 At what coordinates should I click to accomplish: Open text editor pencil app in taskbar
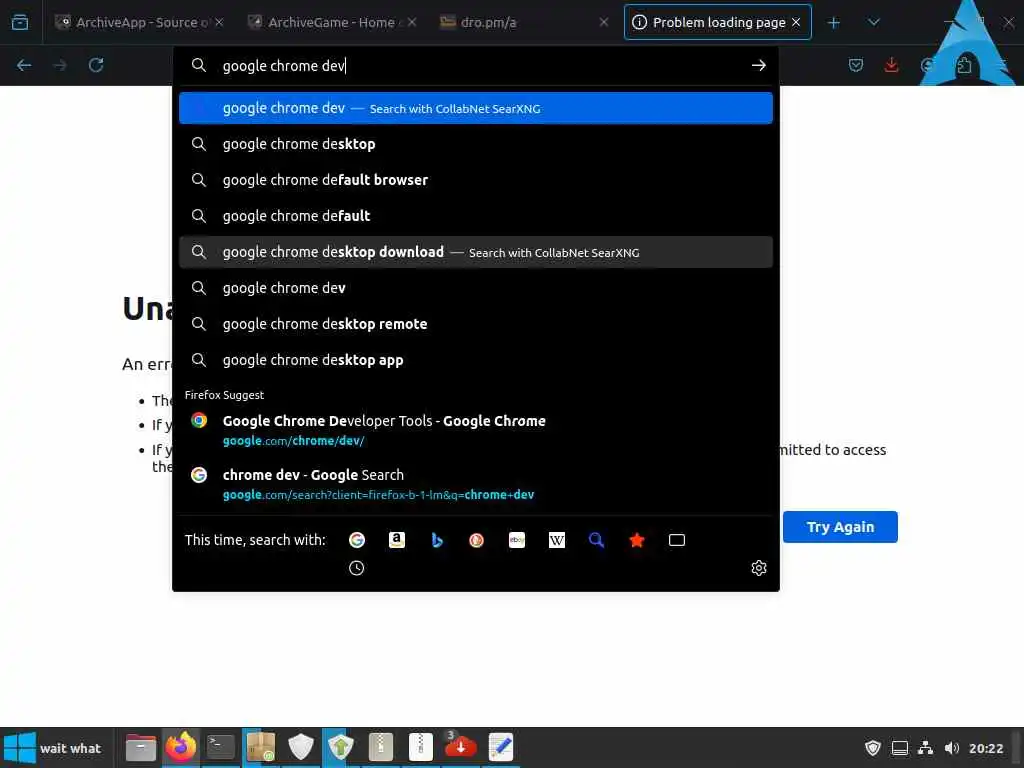[501, 747]
